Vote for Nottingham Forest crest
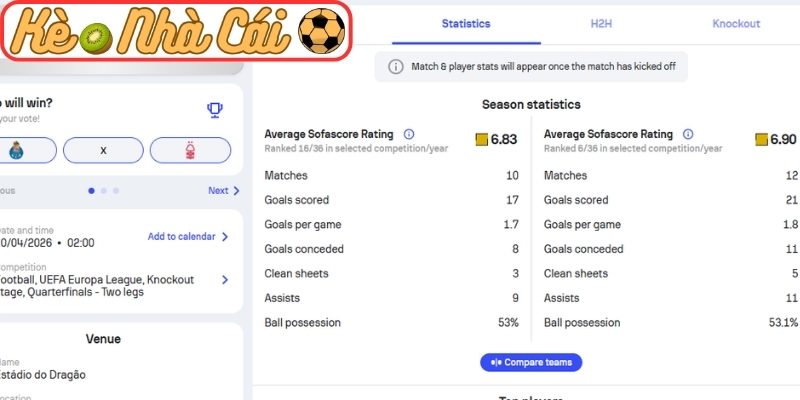 point(190,150)
